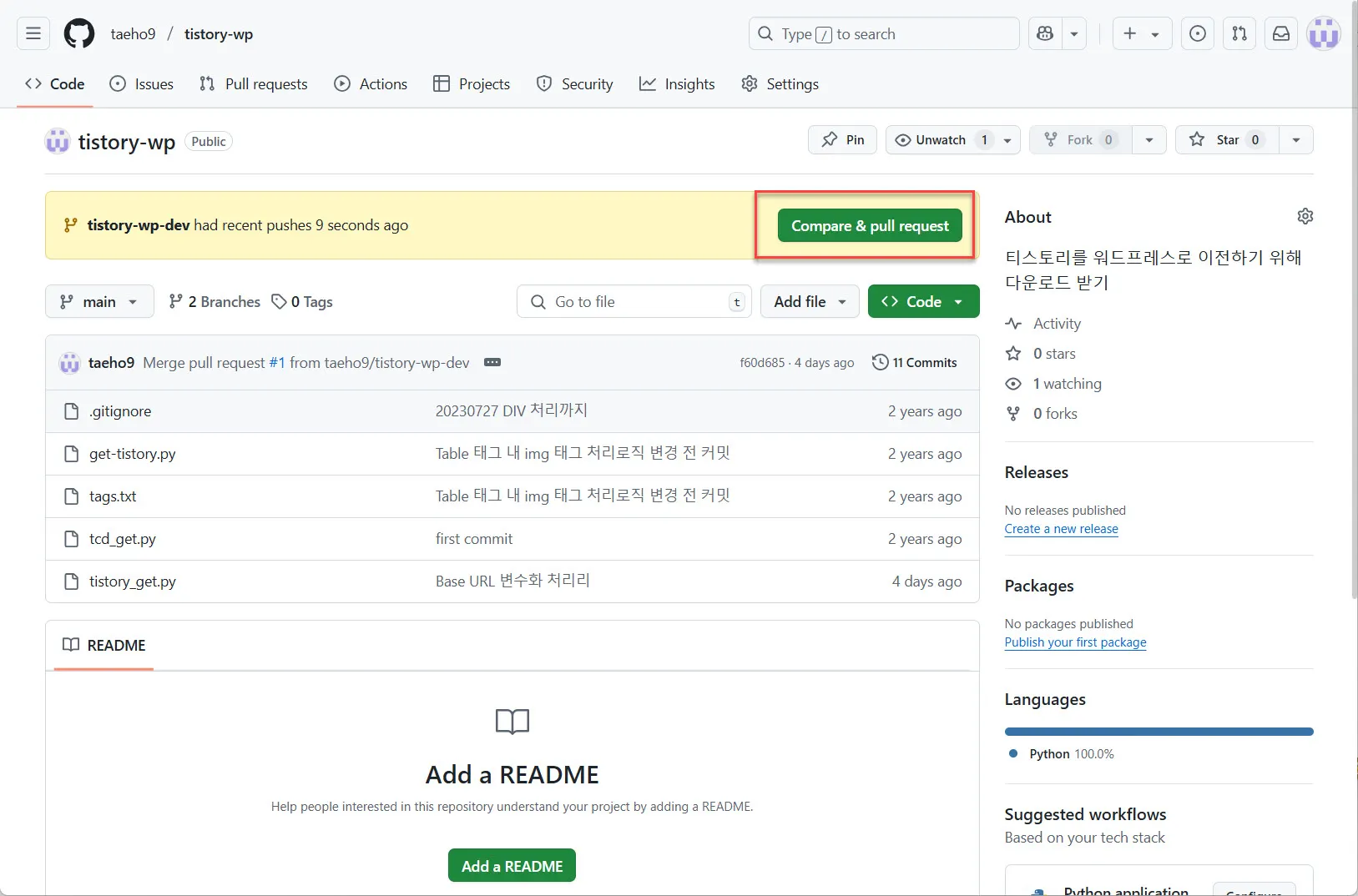Open GitHub Copilot chat icon
This screenshot has height=896, width=1358.
[x=1045, y=33]
